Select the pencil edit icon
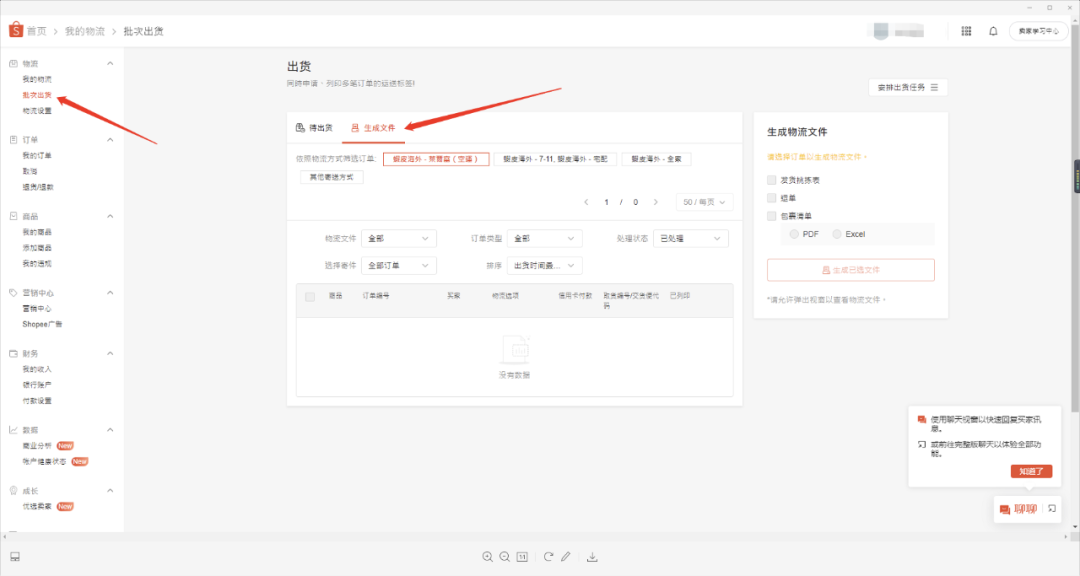 pyautogui.click(x=568, y=557)
